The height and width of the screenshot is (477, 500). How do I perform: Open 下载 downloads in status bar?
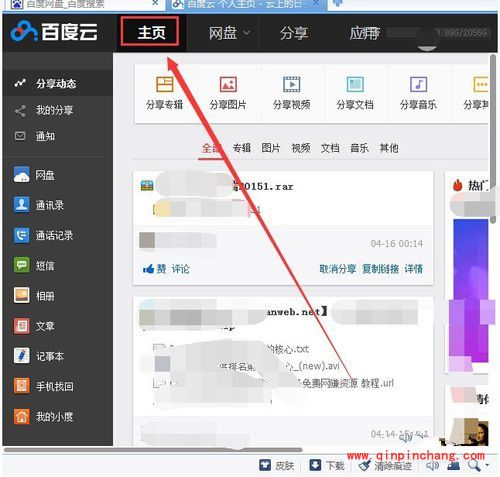coord(327,465)
